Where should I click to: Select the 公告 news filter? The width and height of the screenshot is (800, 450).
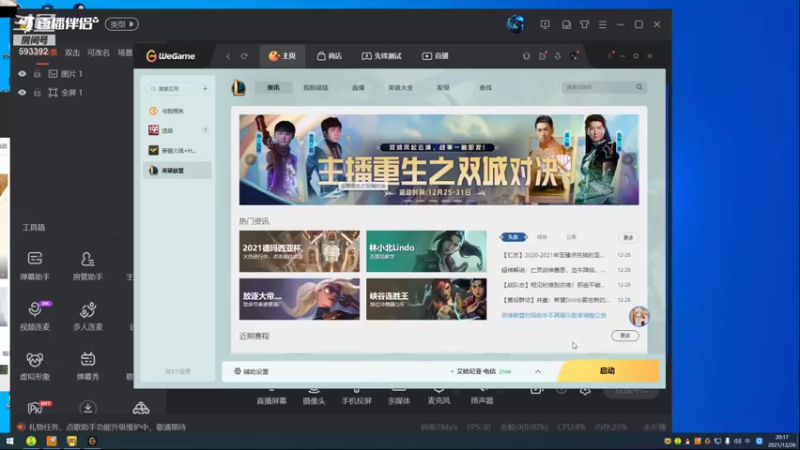pos(571,237)
